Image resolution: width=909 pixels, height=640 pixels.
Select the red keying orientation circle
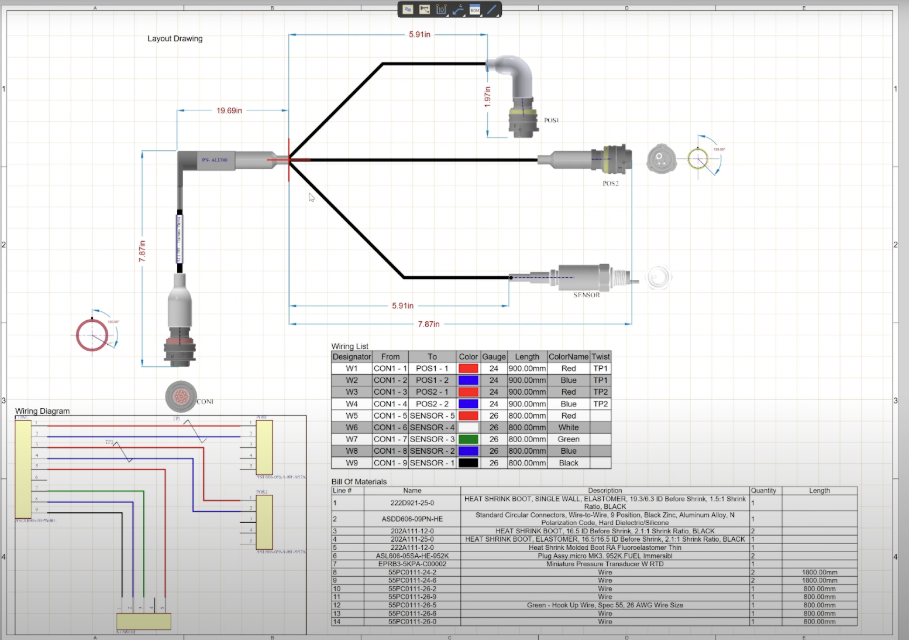point(92,335)
